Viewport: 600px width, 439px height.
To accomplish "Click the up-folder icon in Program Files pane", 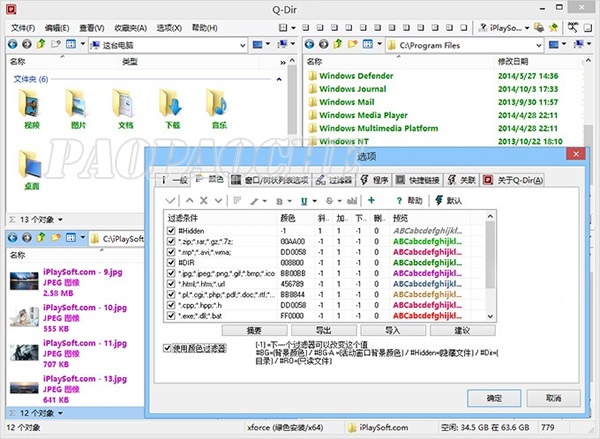I will [338, 44].
